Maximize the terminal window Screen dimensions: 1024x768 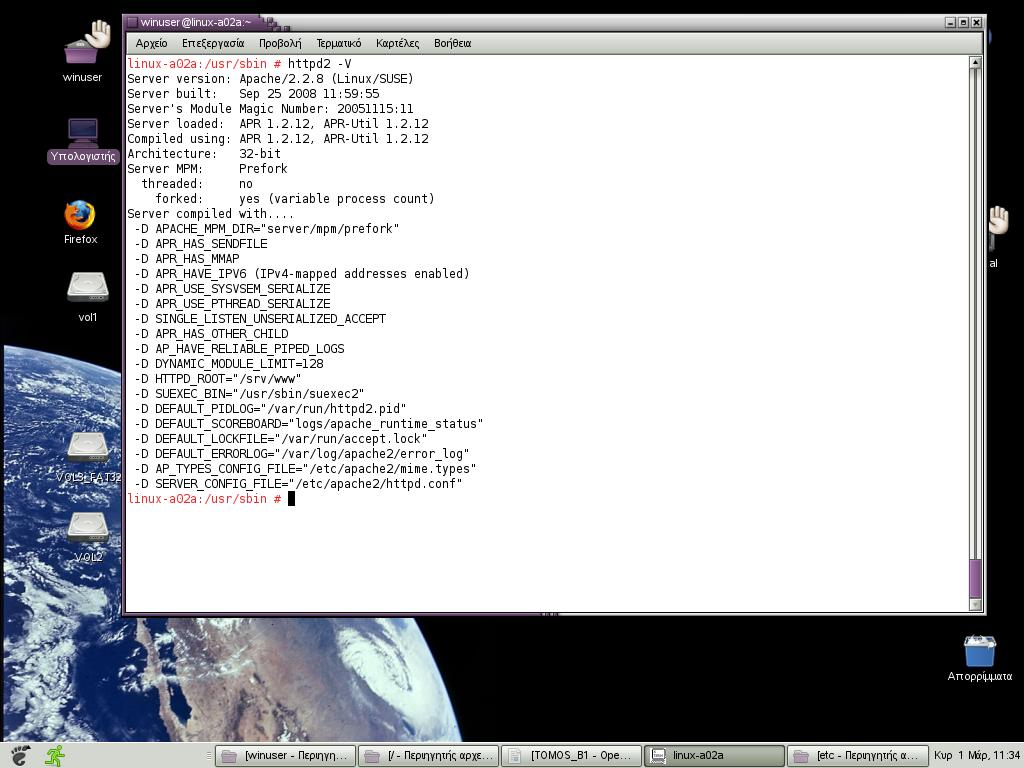point(963,22)
